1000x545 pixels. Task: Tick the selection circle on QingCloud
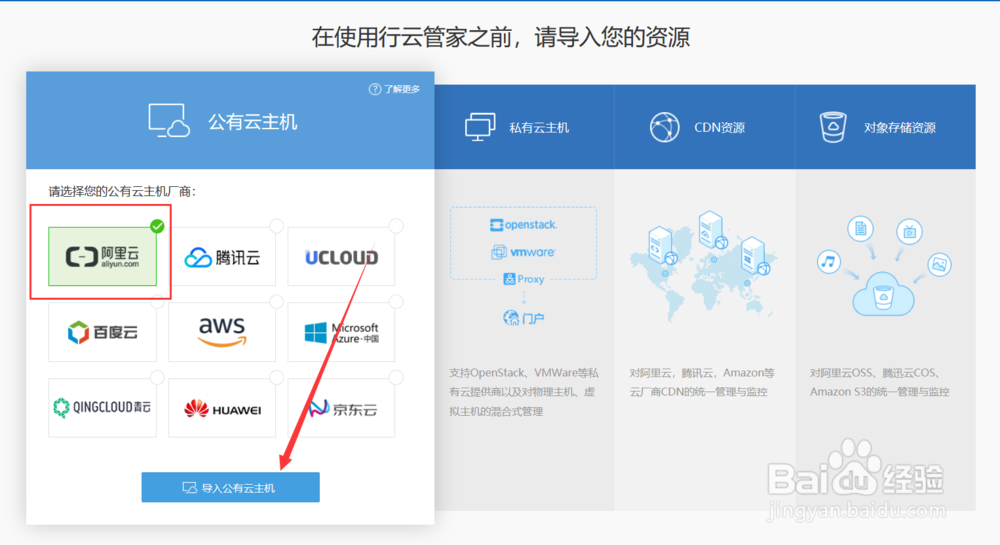pos(158,377)
